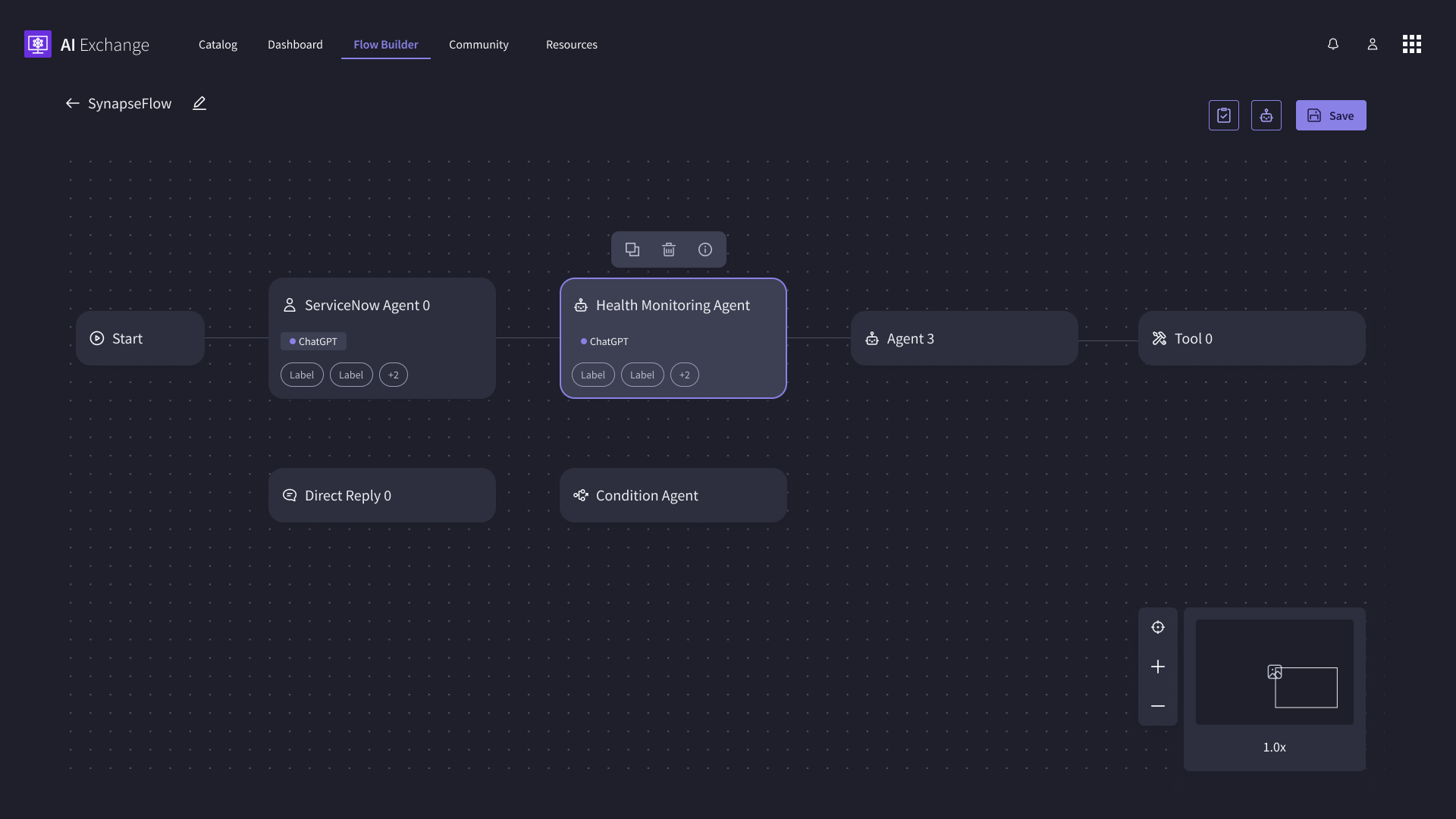Click the edit pencil next to SynapseFlow
1456x819 pixels.
click(199, 104)
